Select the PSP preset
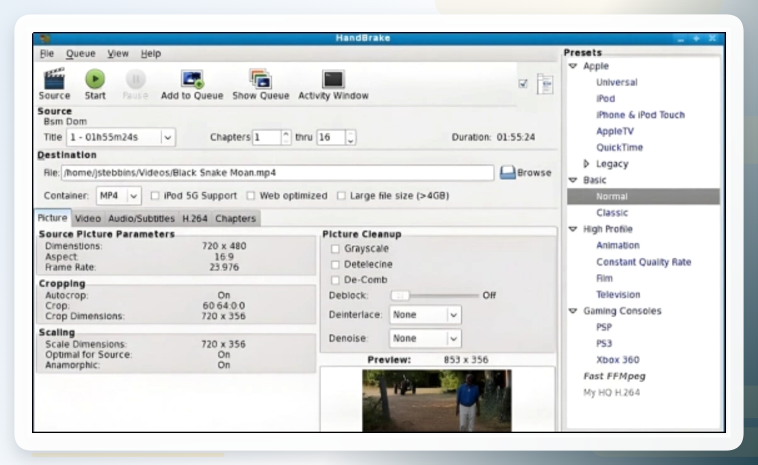Screen dimensions: 758x465 [604, 327]
